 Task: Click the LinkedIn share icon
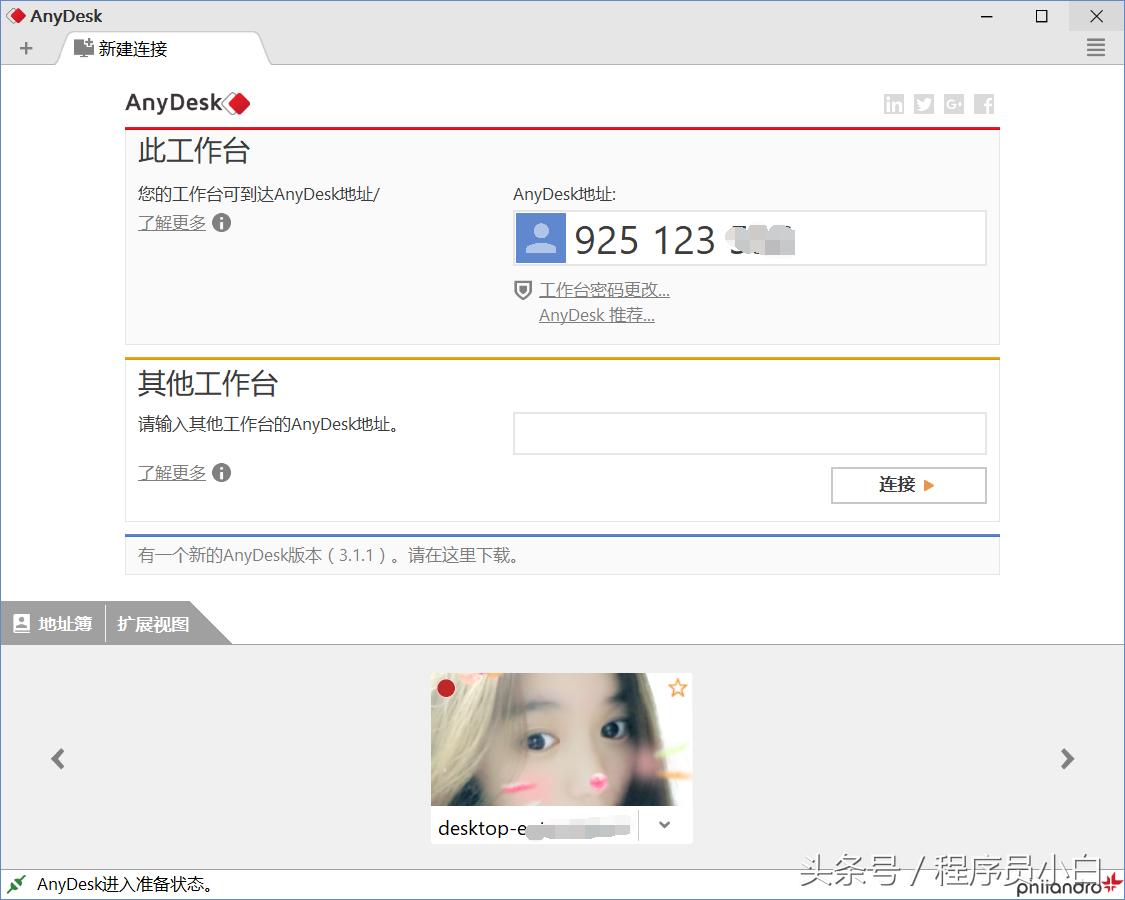coord(893,103)
